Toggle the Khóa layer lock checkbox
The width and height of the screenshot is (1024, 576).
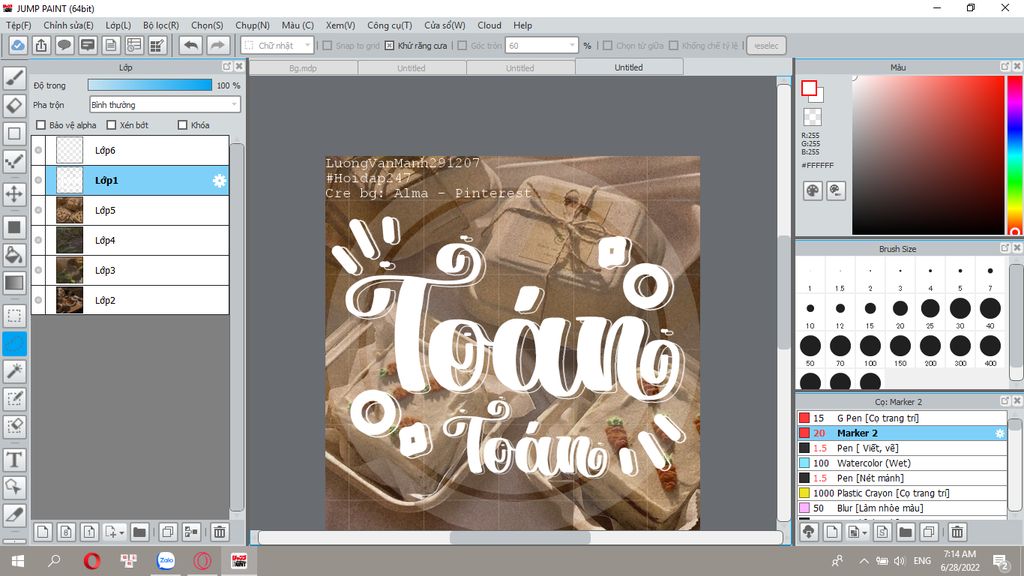182,125
